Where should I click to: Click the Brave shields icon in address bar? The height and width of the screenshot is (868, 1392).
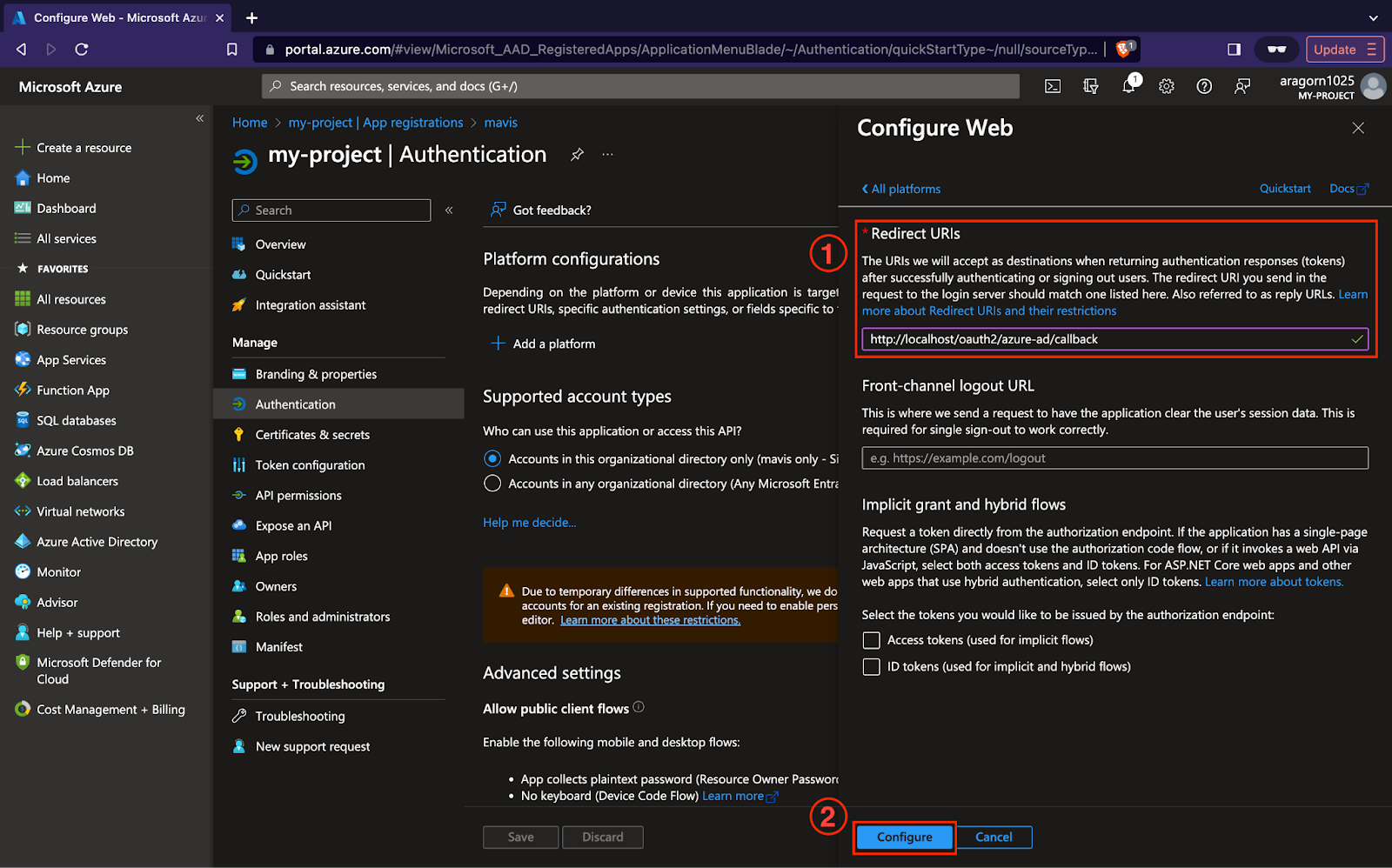(x=1124, y=49)
